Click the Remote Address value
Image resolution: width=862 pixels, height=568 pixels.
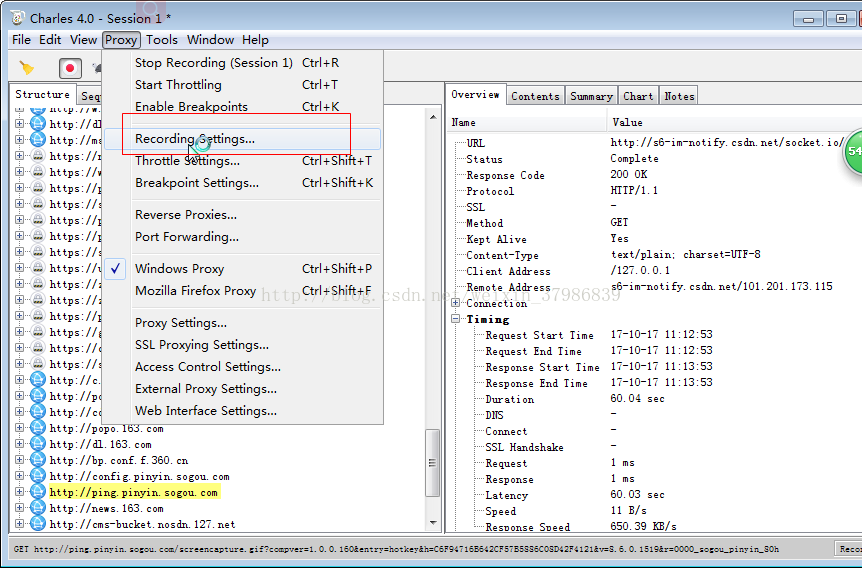tap(721, 286)
